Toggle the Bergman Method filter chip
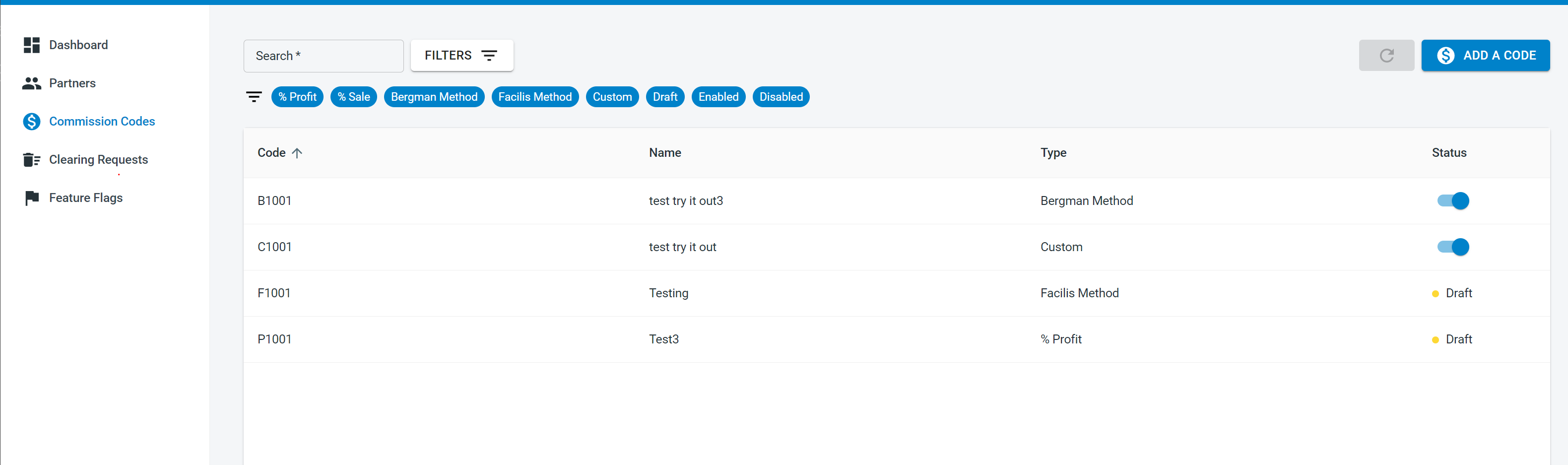 pyautogui.click(x=434, y=97)
